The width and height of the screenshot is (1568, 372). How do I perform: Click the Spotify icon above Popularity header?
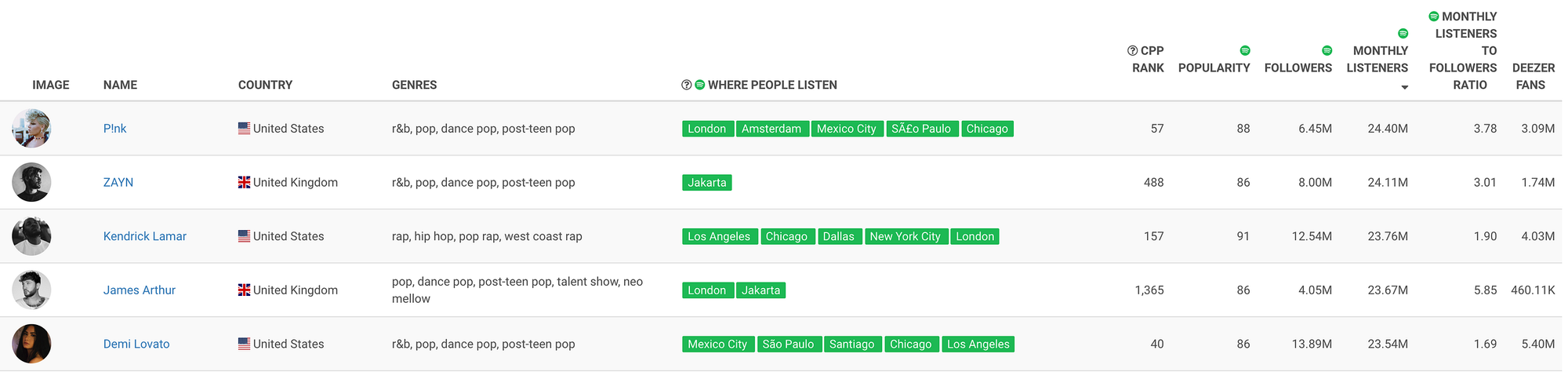coord(1244,51)
